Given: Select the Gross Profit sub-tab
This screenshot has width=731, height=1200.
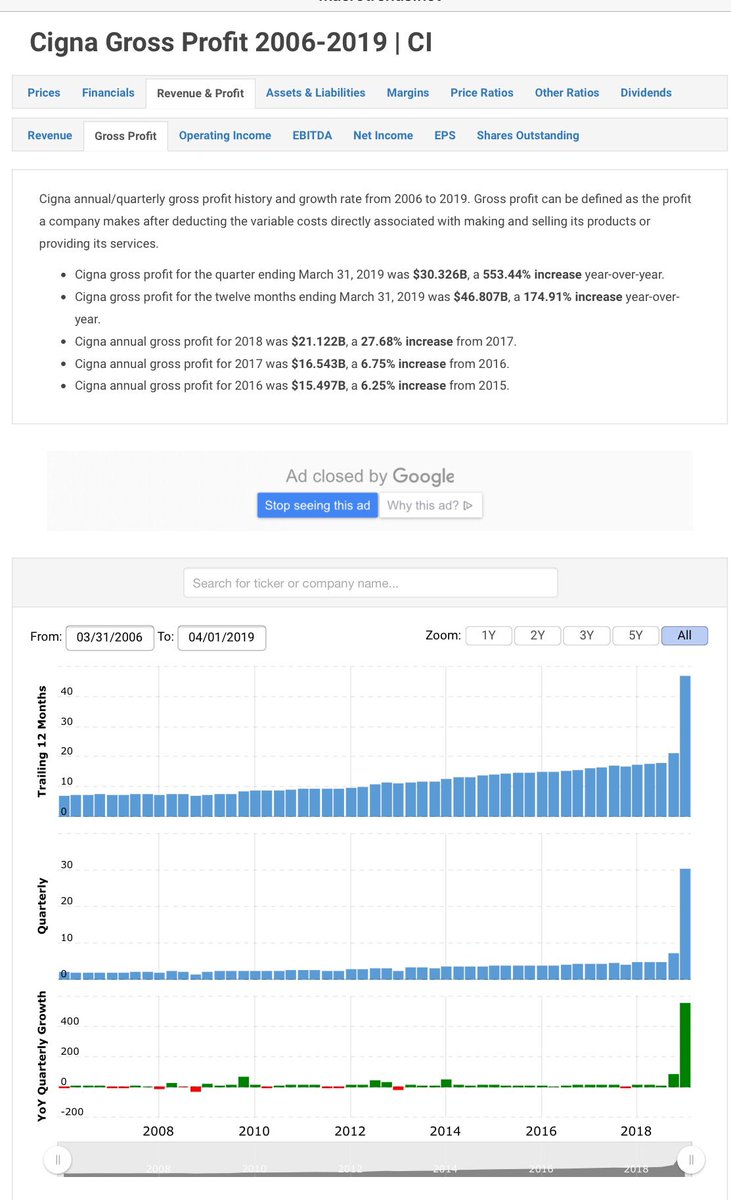Looking at the screenshot, I should coord(126,136).
